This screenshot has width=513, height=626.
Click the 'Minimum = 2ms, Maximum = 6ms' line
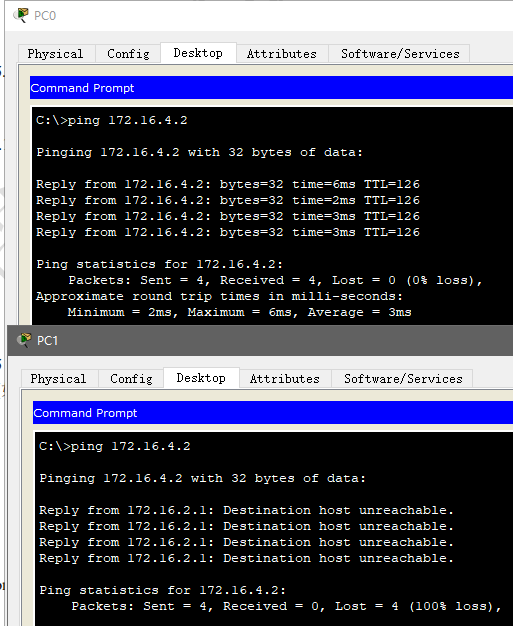(240, 312)
